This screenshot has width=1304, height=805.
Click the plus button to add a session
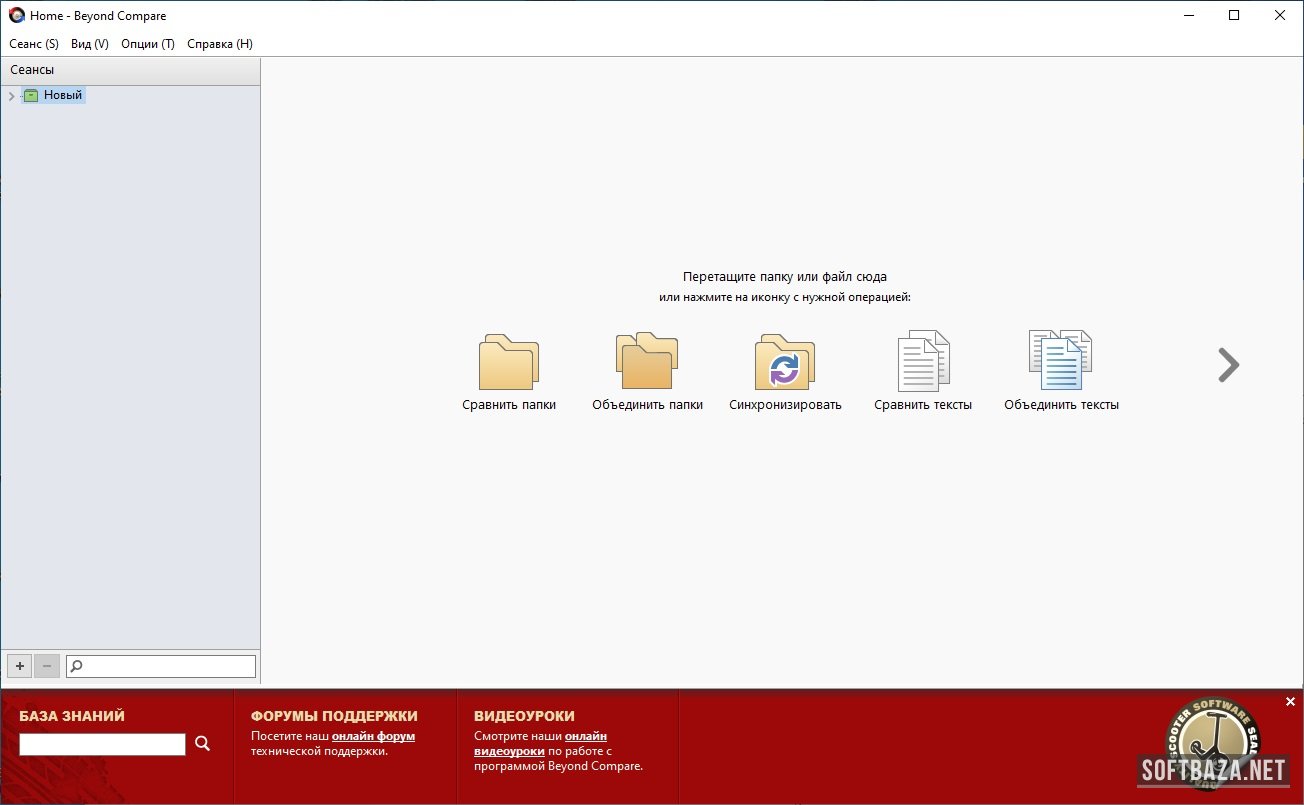point(20,666)
